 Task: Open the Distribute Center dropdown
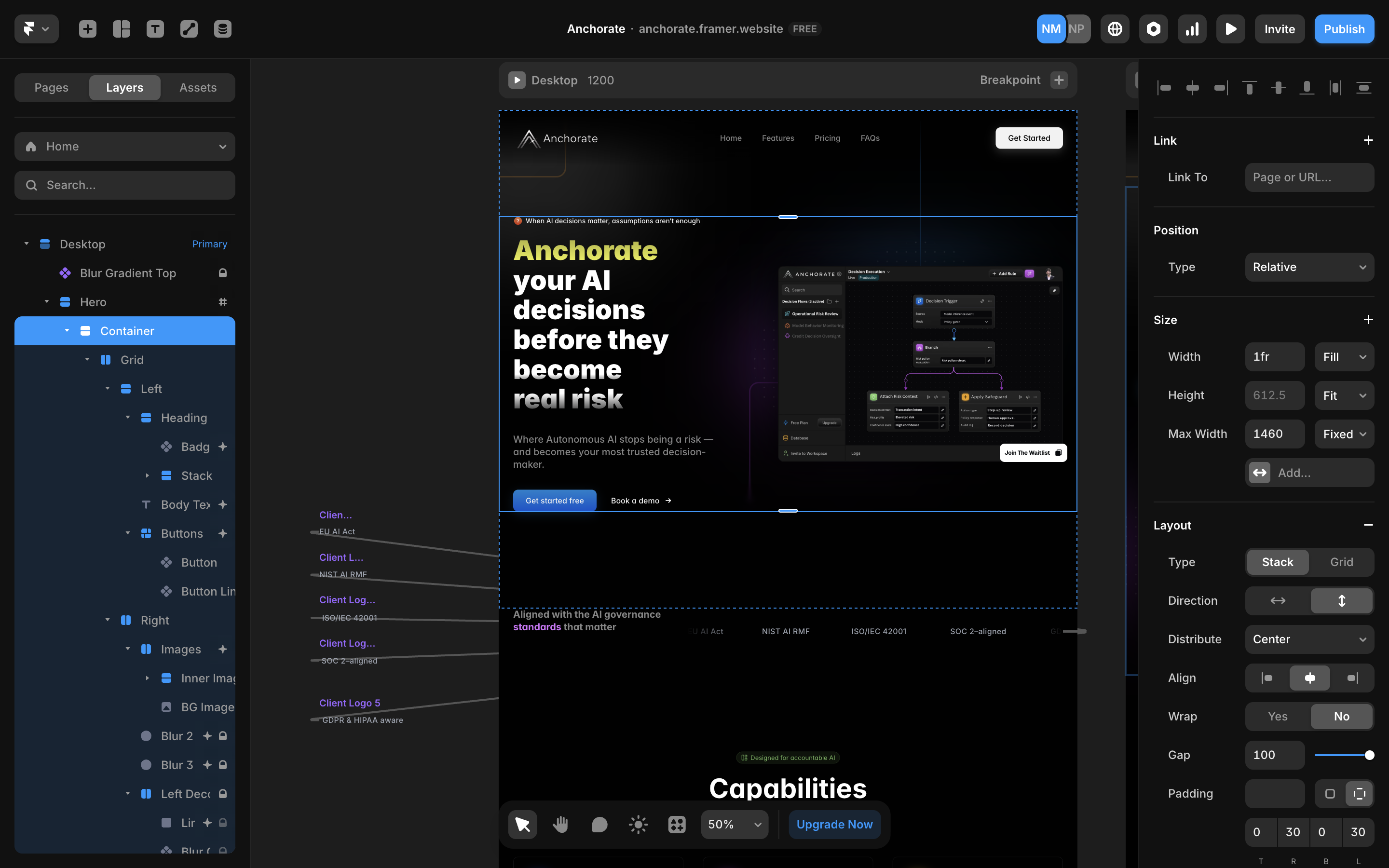(1309, 639)
